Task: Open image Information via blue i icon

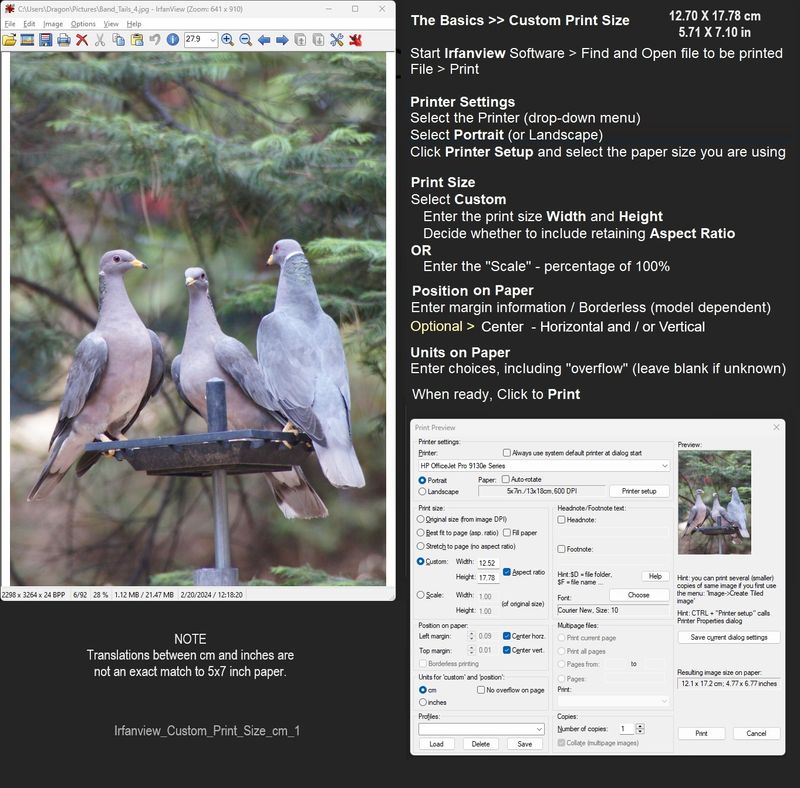Action: pos(173,40)
